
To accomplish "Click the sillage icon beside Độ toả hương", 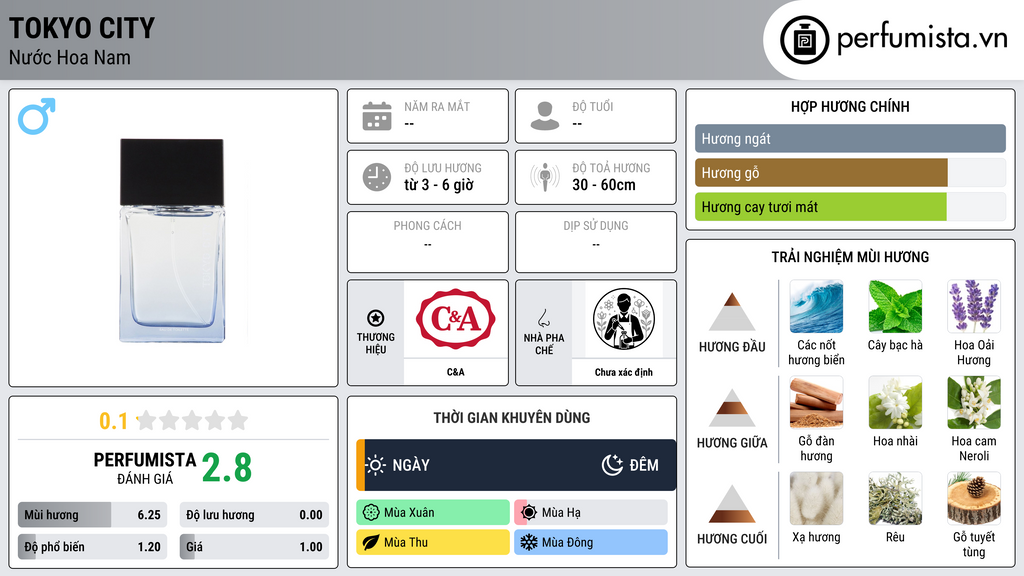I will click(x=545, y=177).
